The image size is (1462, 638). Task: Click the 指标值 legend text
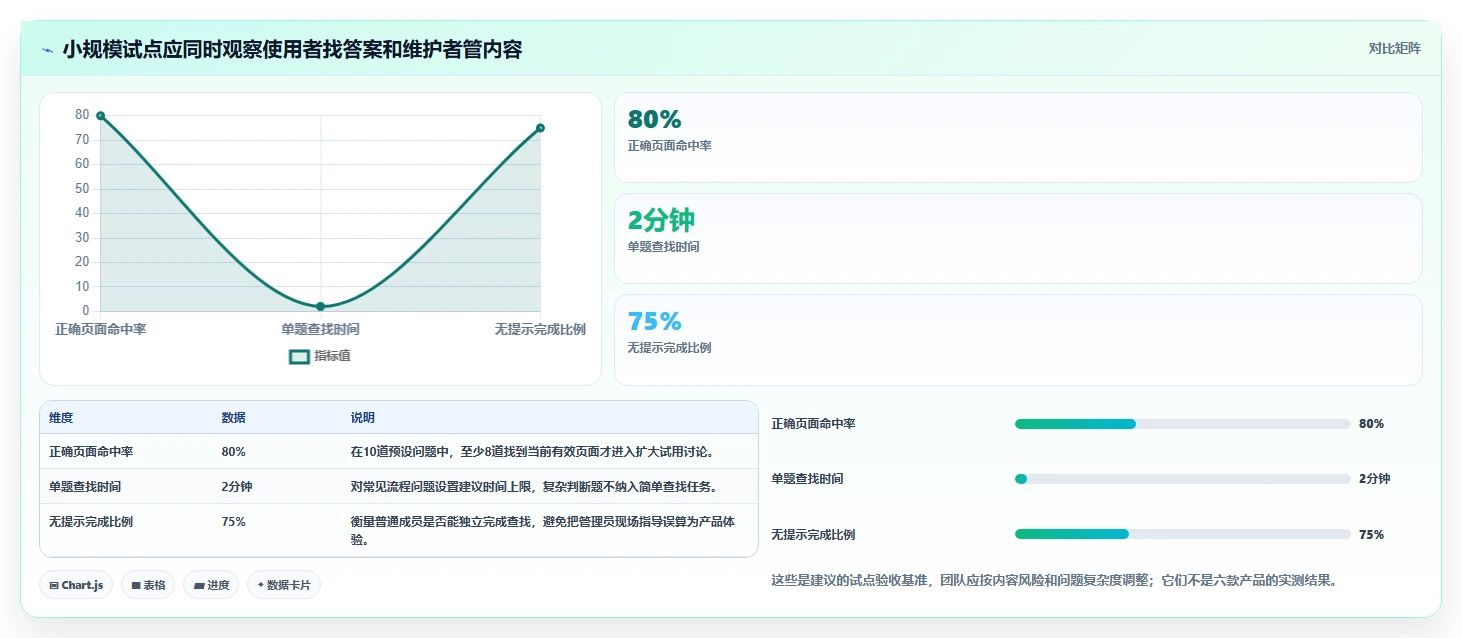pos(332,356)
